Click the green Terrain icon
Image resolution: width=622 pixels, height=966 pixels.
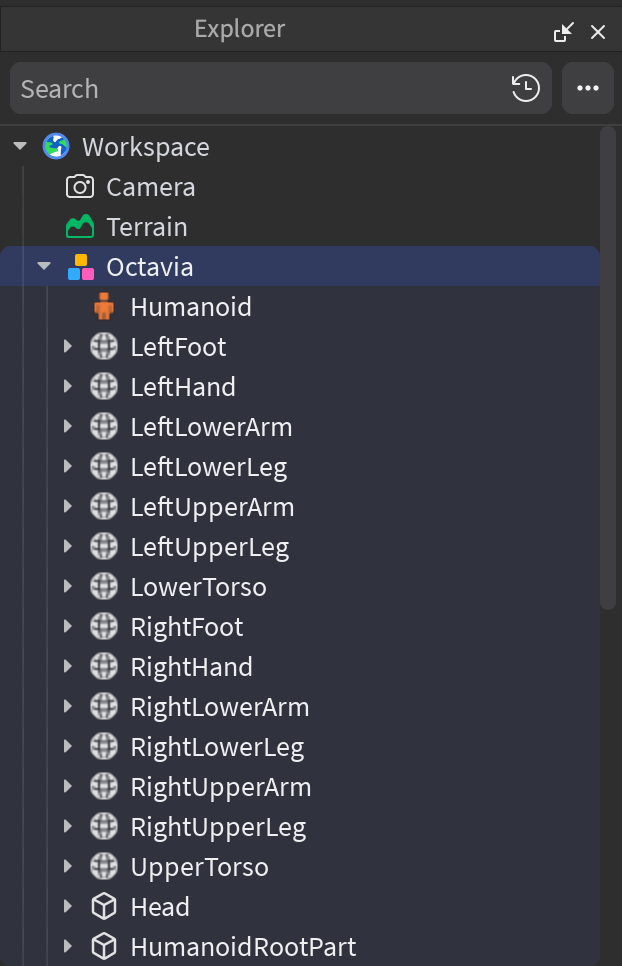tap(80, 227)
